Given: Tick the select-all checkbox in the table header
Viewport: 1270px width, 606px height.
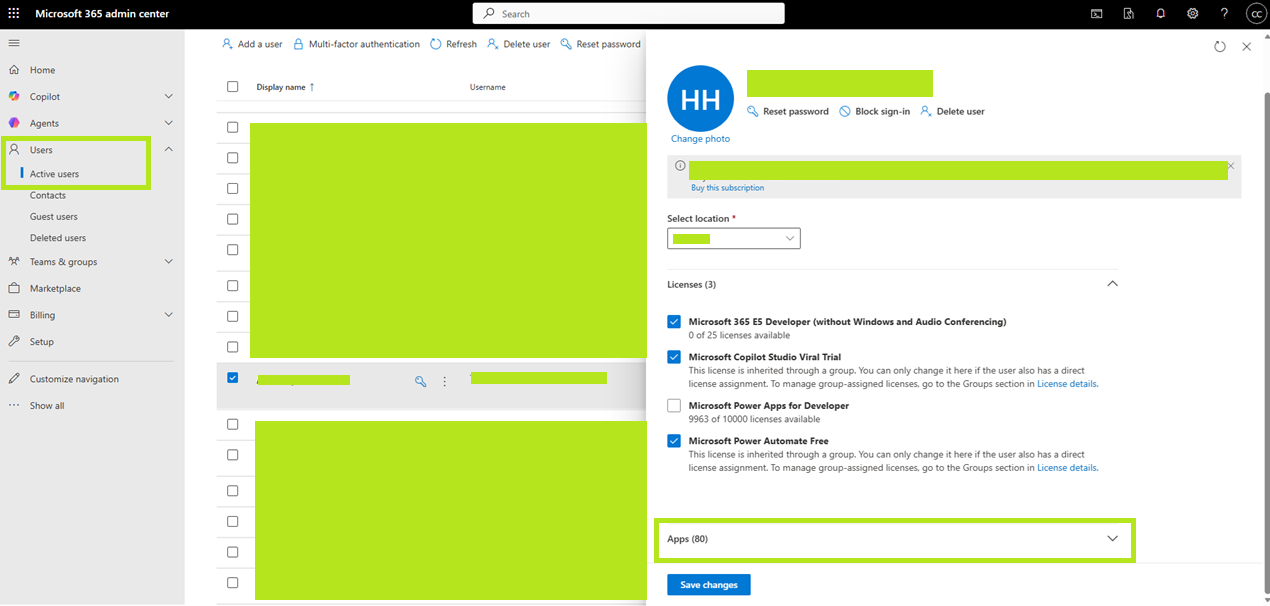Looking at the screenshot, I should click(x=233, y=87).
